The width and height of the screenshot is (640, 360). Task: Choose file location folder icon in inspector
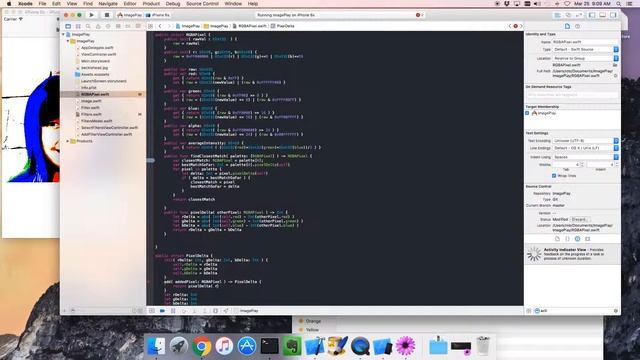click(x=615, y=65)
